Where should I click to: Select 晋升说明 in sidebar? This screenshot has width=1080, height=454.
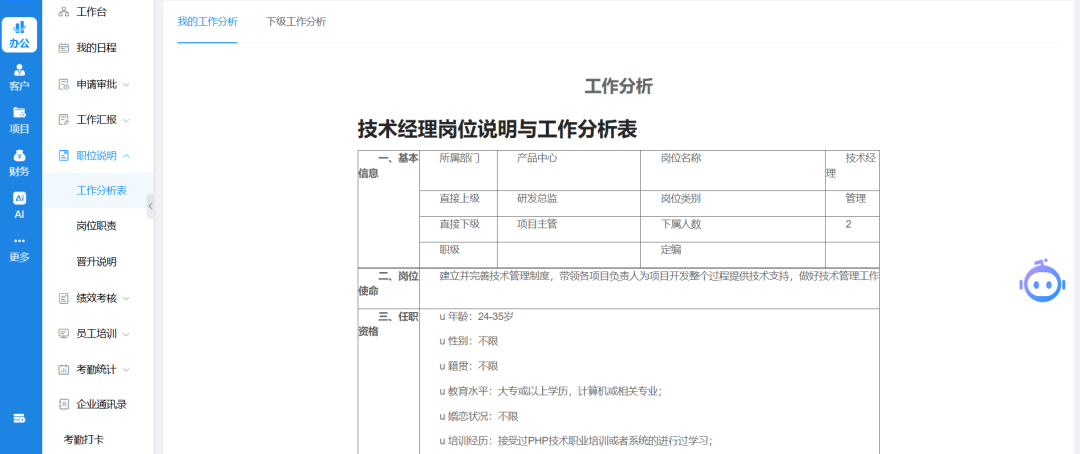point(96,262)
